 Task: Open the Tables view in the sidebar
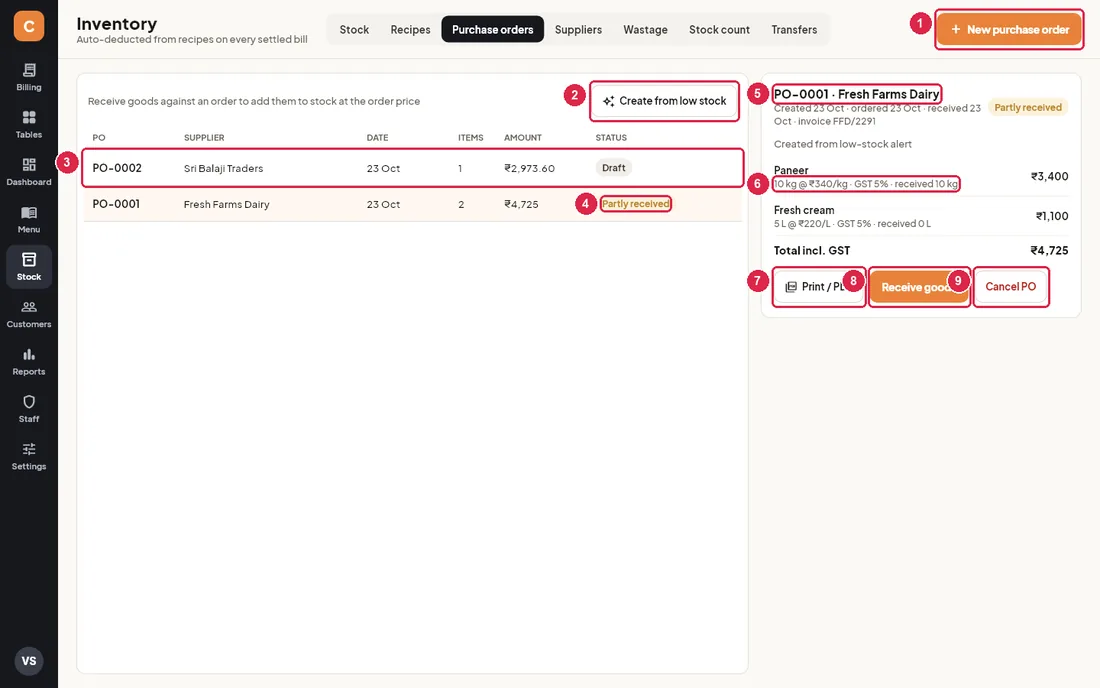click(29, 125)
